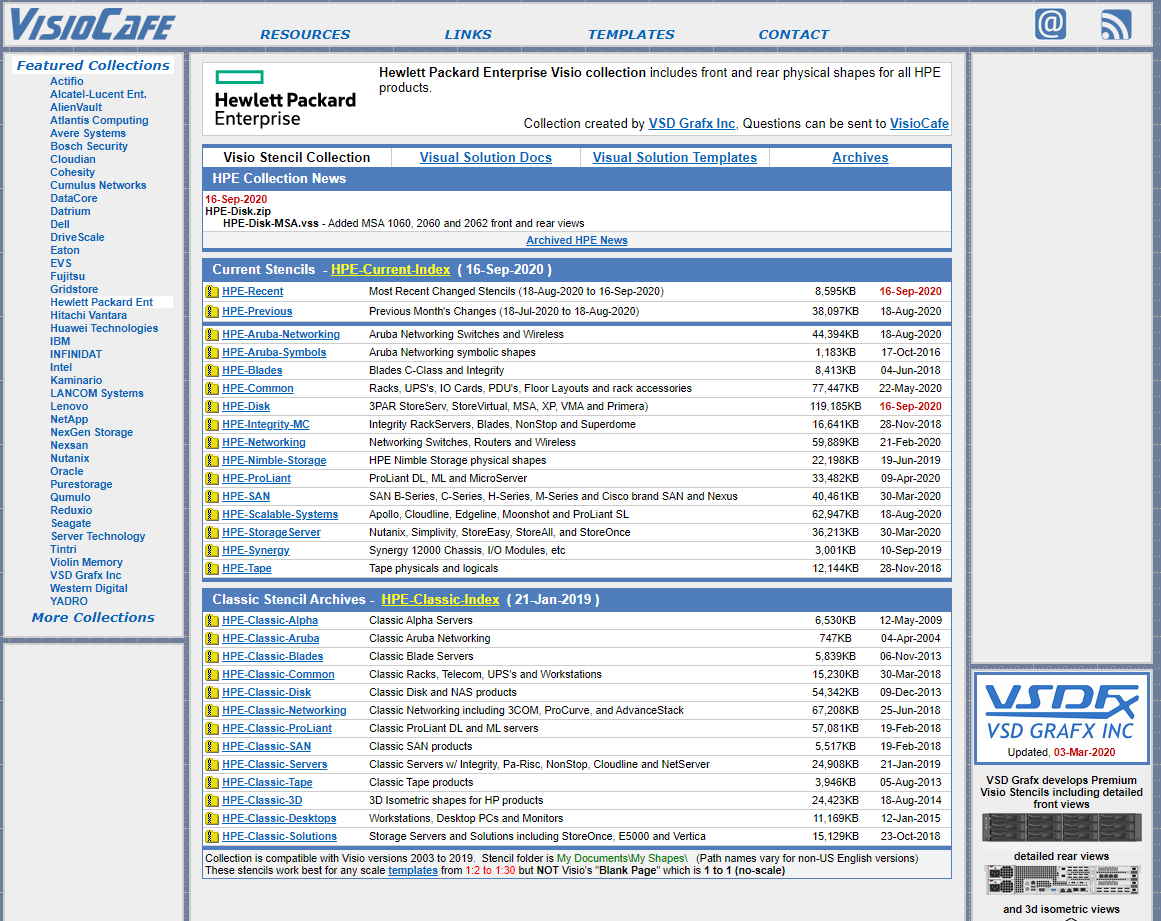The height and width of the screenshot is (921, 1161).
Task: Open the Nutanix collection in sidebar
Action: click(x=70, y=458)
